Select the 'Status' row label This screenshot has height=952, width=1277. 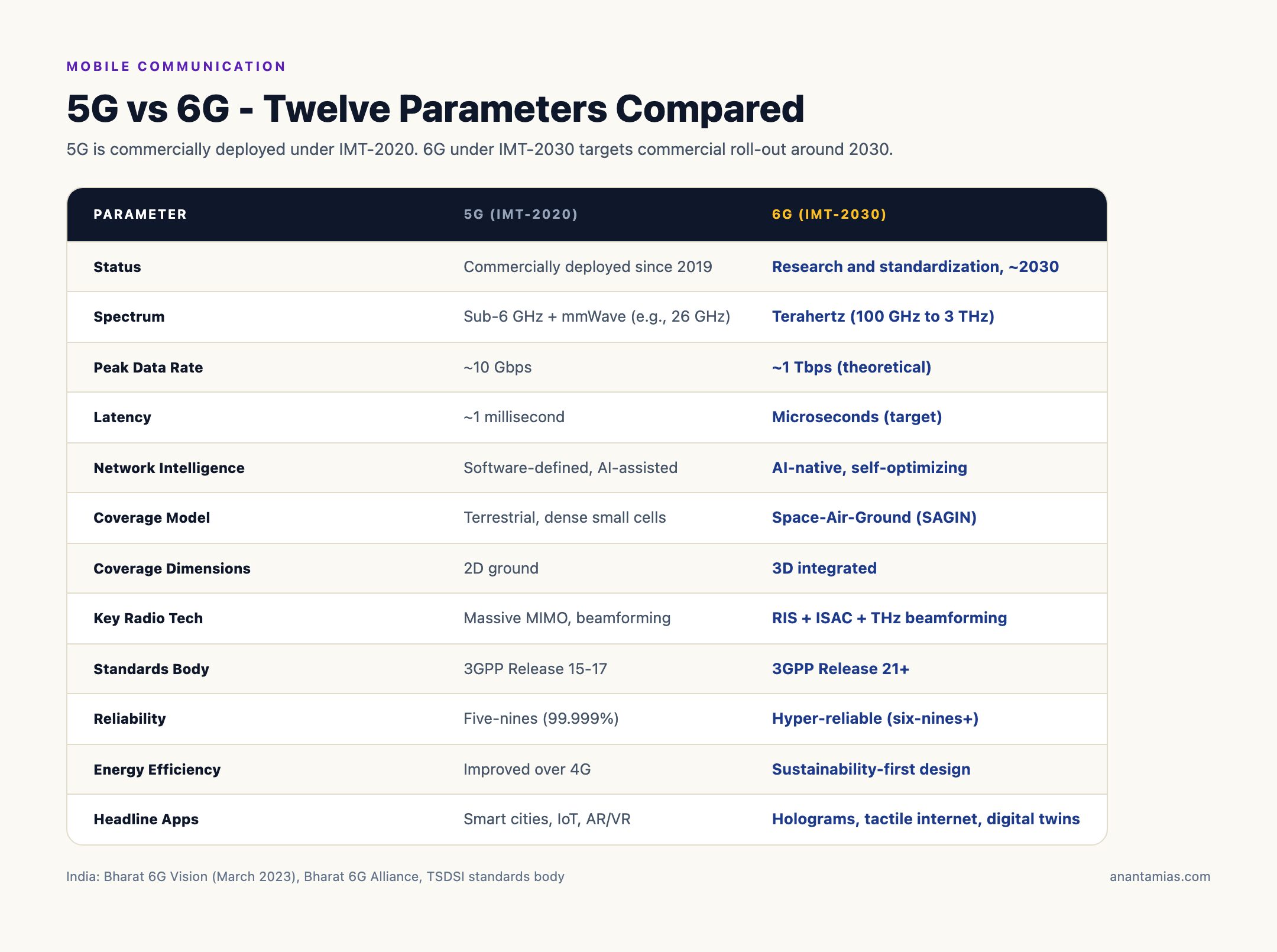(117, 267)
